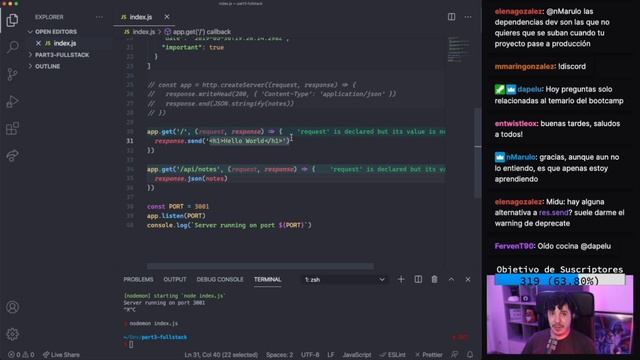
Task: Click the res.send link in chat
Action: click(x=553, y=213)
